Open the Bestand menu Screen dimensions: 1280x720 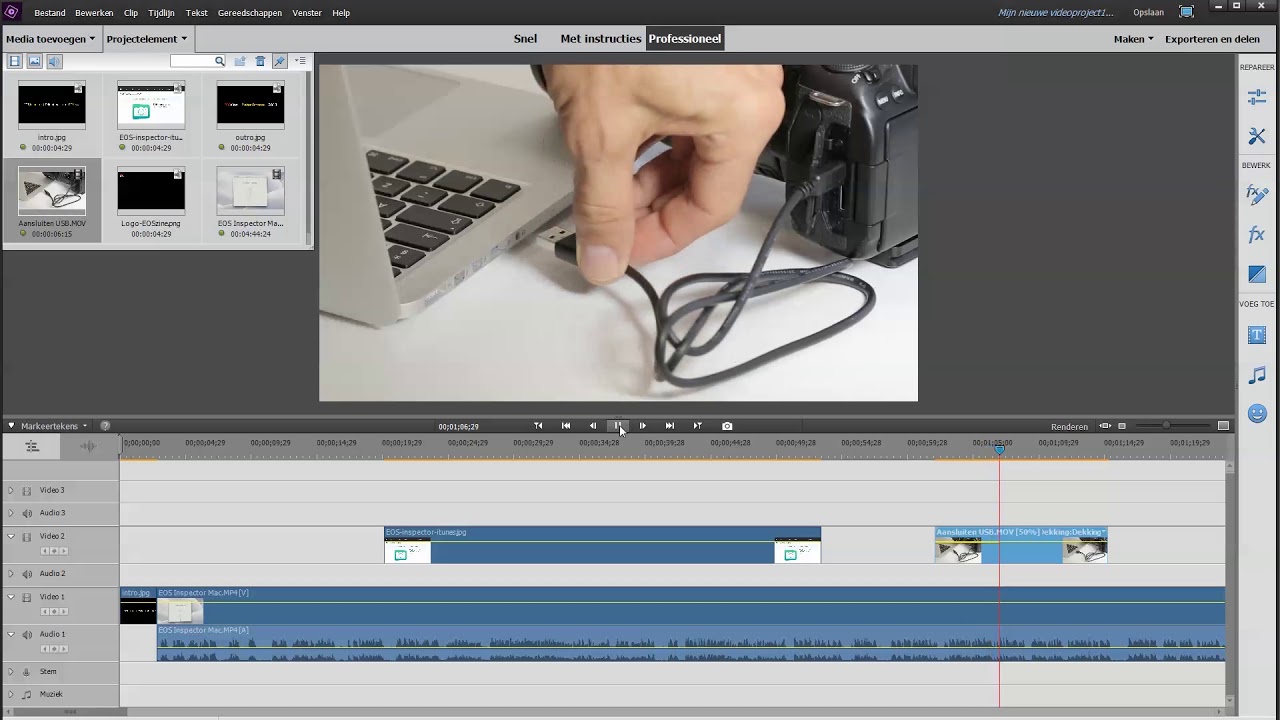(50, 13)
